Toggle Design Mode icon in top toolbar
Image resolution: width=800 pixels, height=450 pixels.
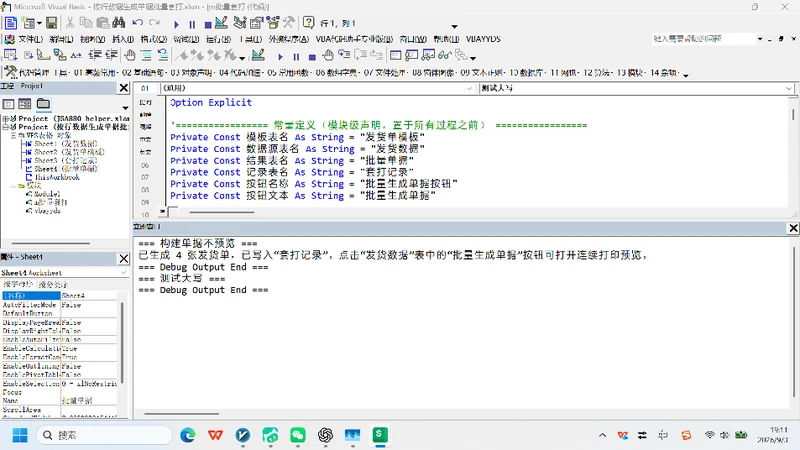[221, 23]
